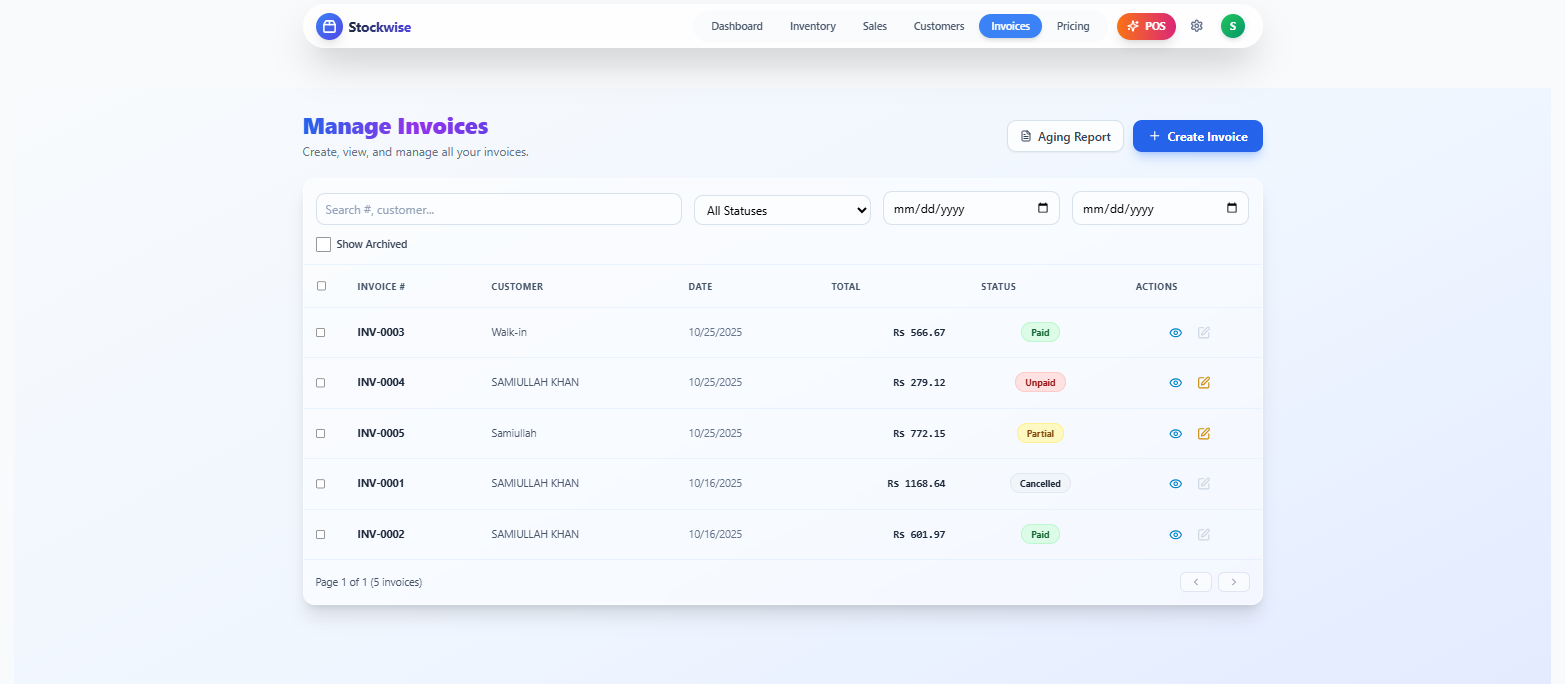The height and width of the screenshot is (684, 1565).
Task: Open the second date filter calendar picker
Action: pos(1232,208)
